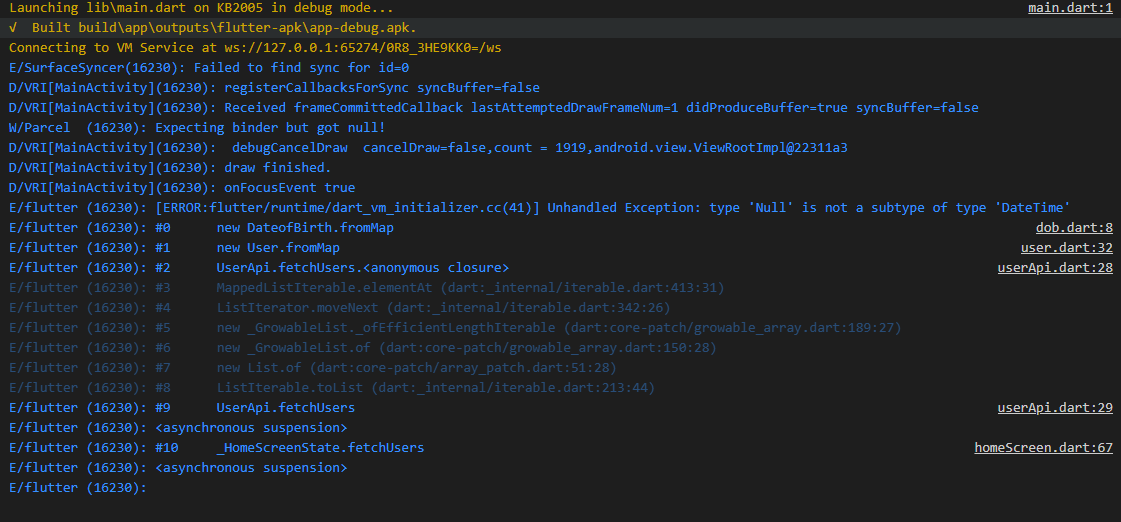Click the '#10 _HomeScreenState.fetchUsers' stack frame
The image size is (1121, 522).
pyautogui.click(x=217, y=448)
